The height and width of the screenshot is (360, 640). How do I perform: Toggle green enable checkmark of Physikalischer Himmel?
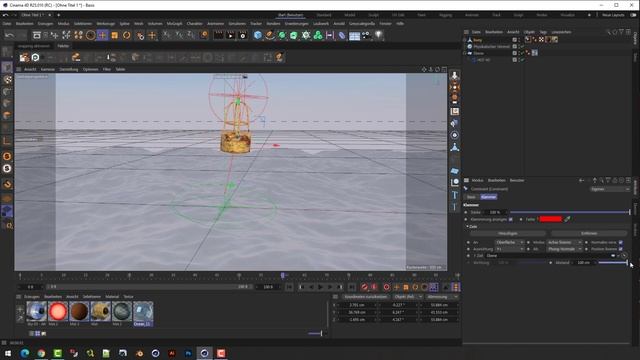522,47
